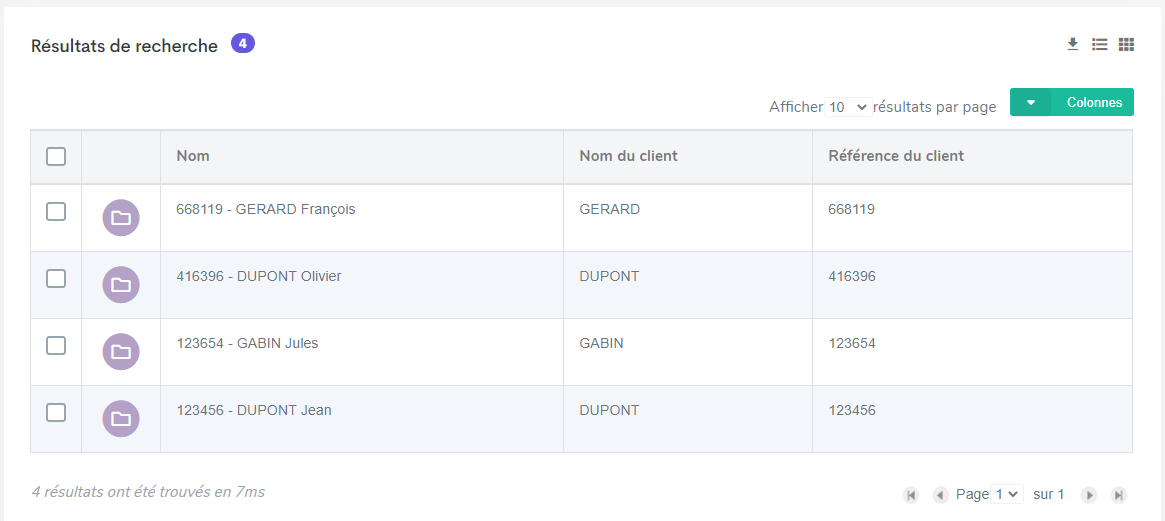
Task: Go to the first page
Action: [x=911, y=495]
